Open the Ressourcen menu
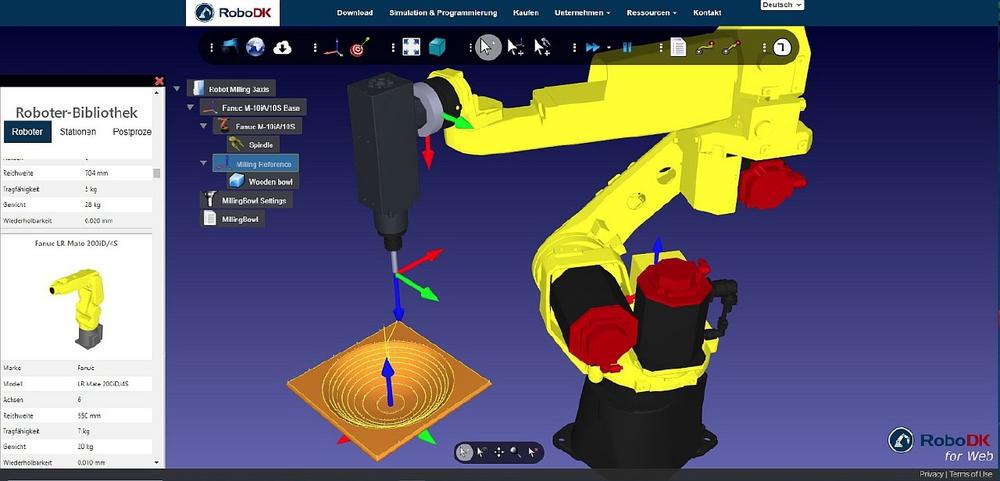 (x=651, y=13)
